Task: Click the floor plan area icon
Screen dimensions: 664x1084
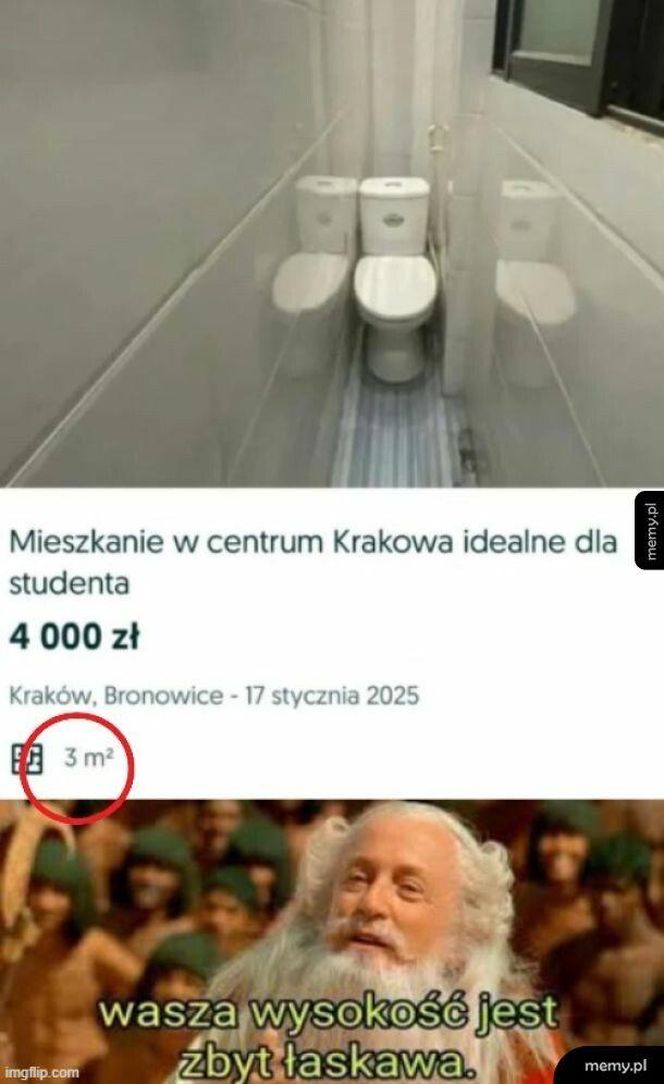Action: coord(27,758)
